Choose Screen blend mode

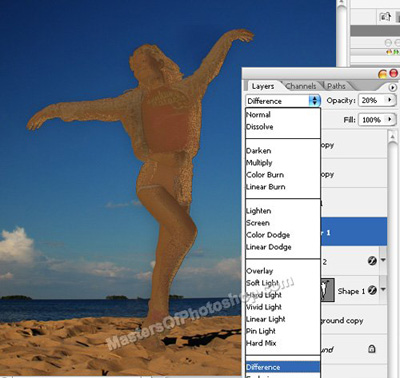tap(258, 223)
